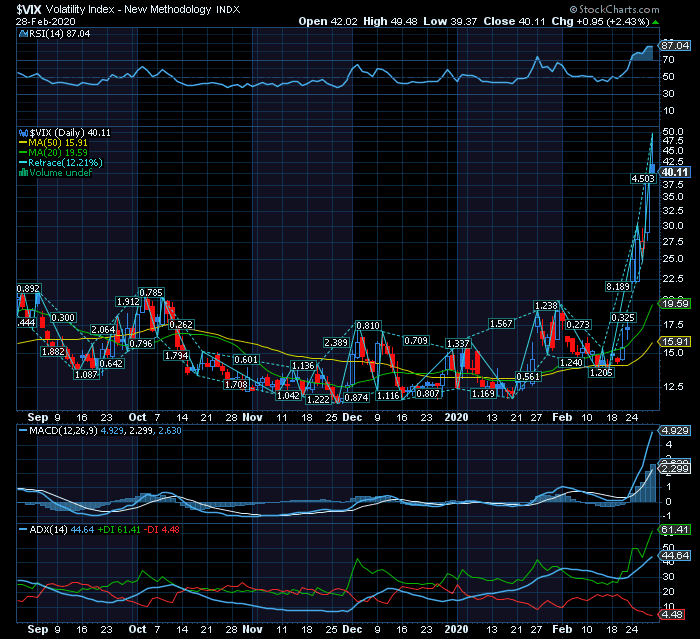Click the $VIX ticker symbol in the title
700x639 pixels.
[x=29, y=9]
